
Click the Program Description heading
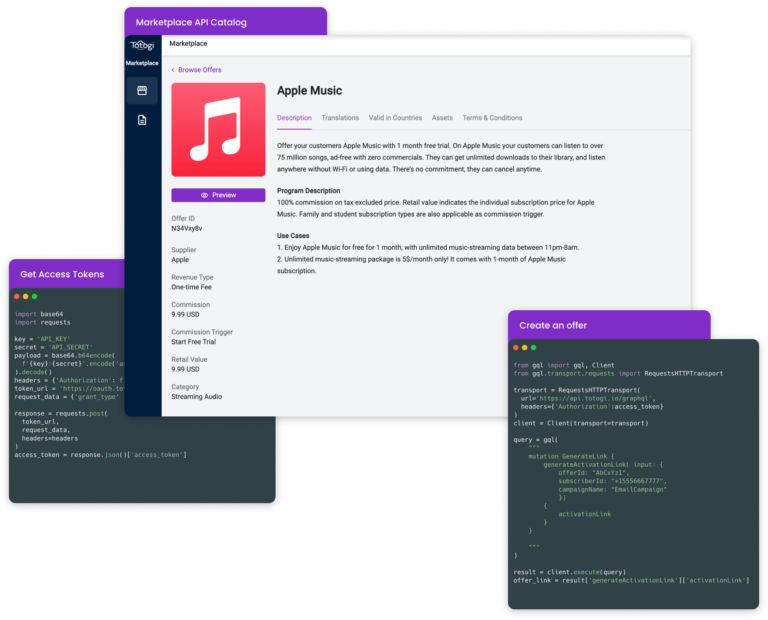[x=309, y=191]
